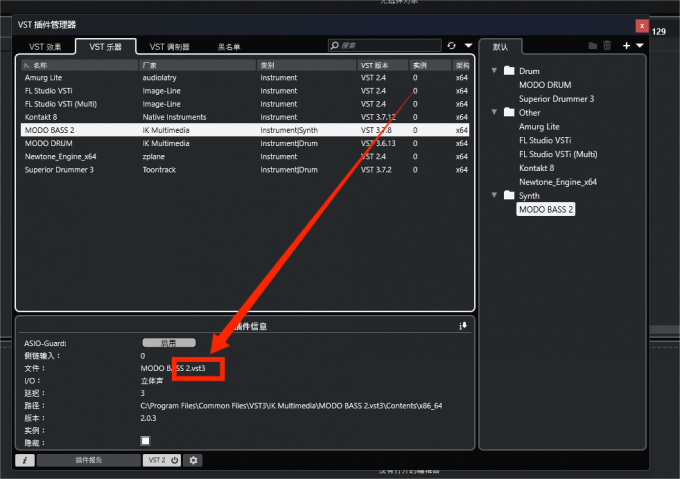The image size is (680, 479).
Task: Click the search field in plugin manager
Action: [x=385, y=46]
